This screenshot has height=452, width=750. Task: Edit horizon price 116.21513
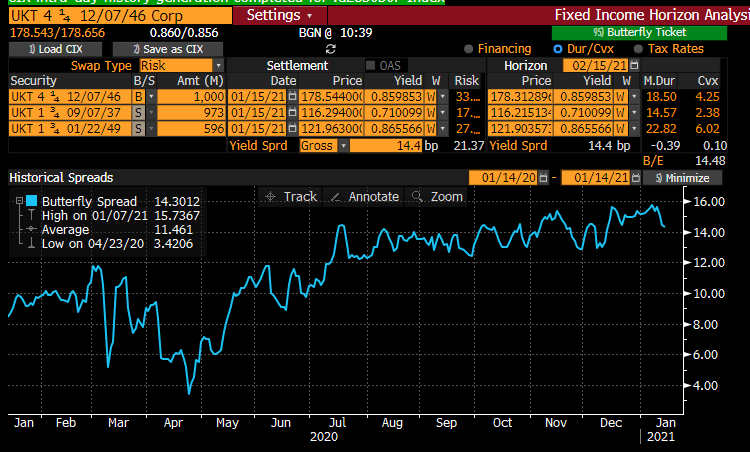[x=520, y=113]
